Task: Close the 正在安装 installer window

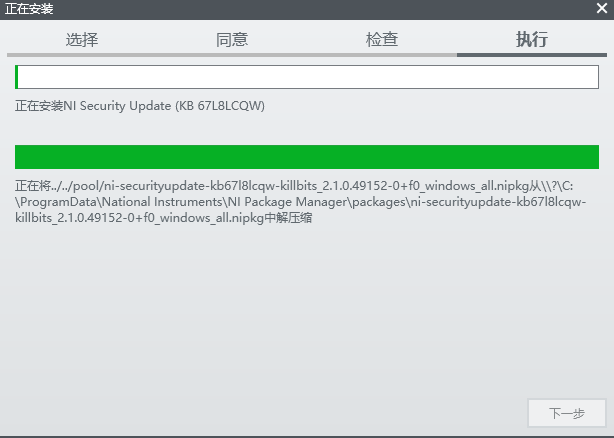Action: (x=602, y=8)
